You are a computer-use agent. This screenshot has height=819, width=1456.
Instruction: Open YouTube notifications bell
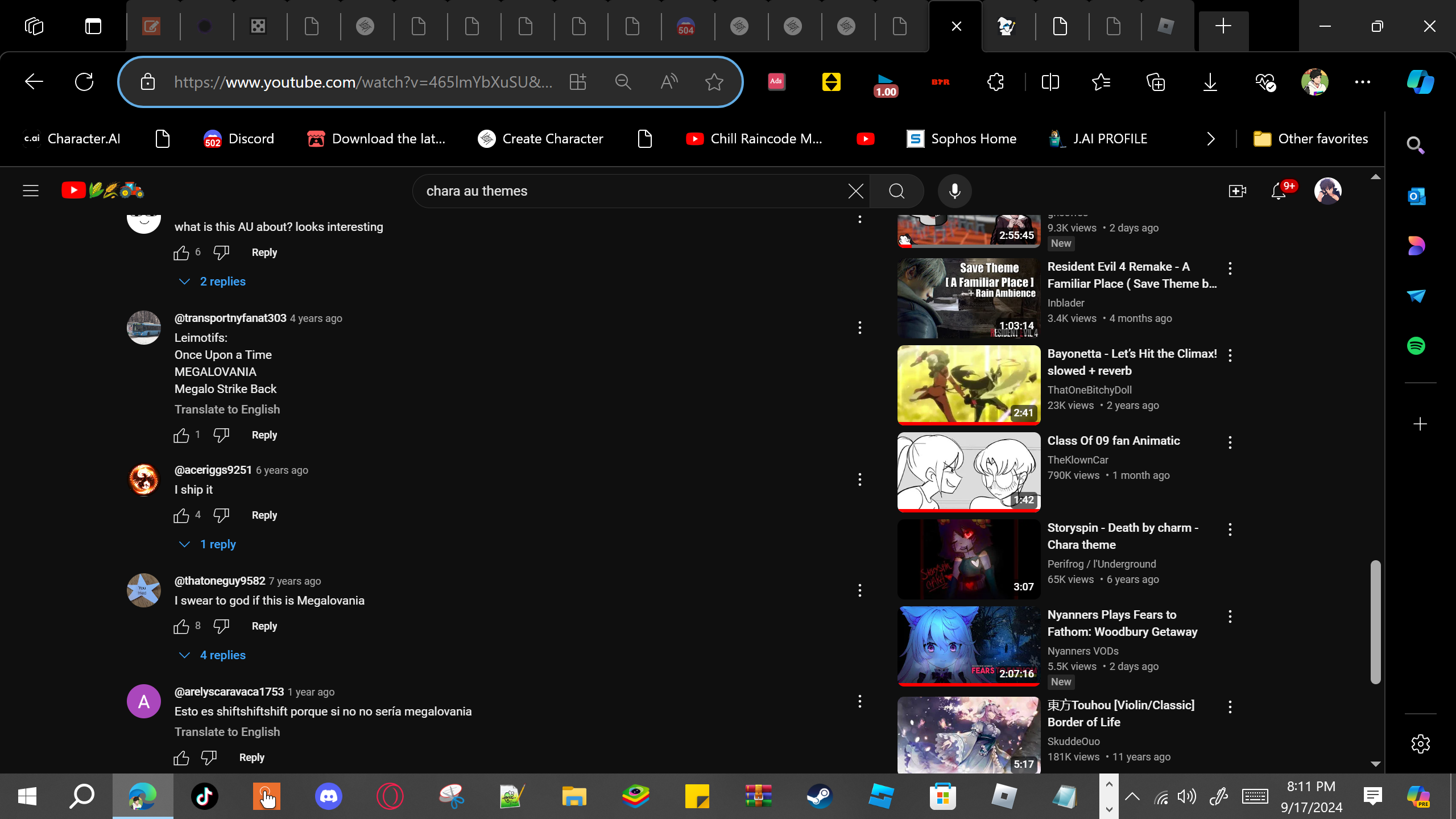click(1279, 191)
